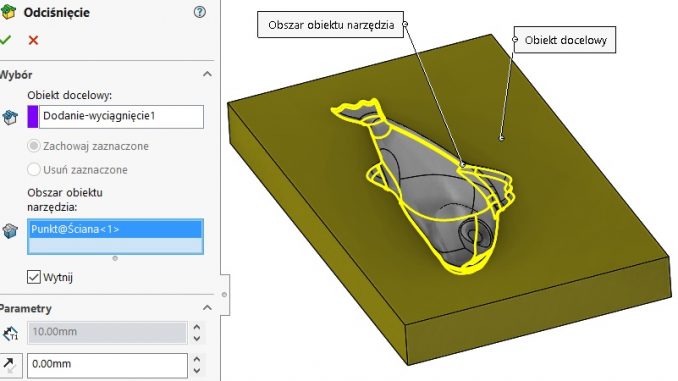Image resolution: width=678 pixels, height=381 pixels.
Task: Click the thickness T1 parameter icon
Action: [x=10, y=333]
